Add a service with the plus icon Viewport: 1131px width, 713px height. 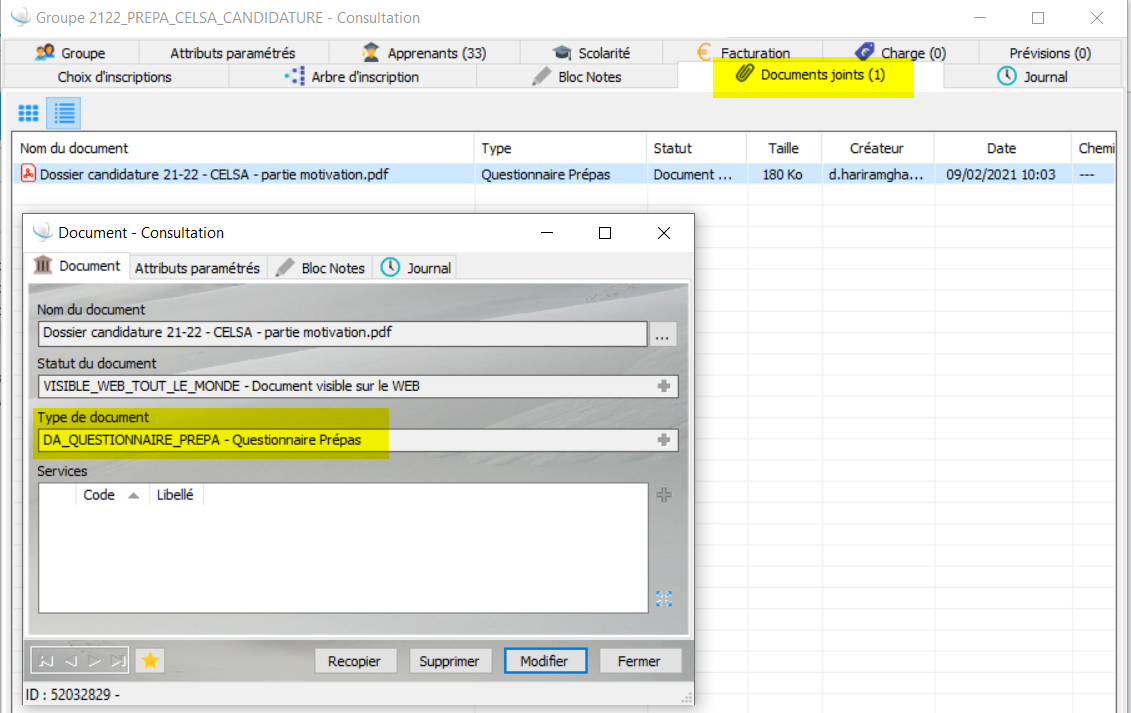point(664,495)
